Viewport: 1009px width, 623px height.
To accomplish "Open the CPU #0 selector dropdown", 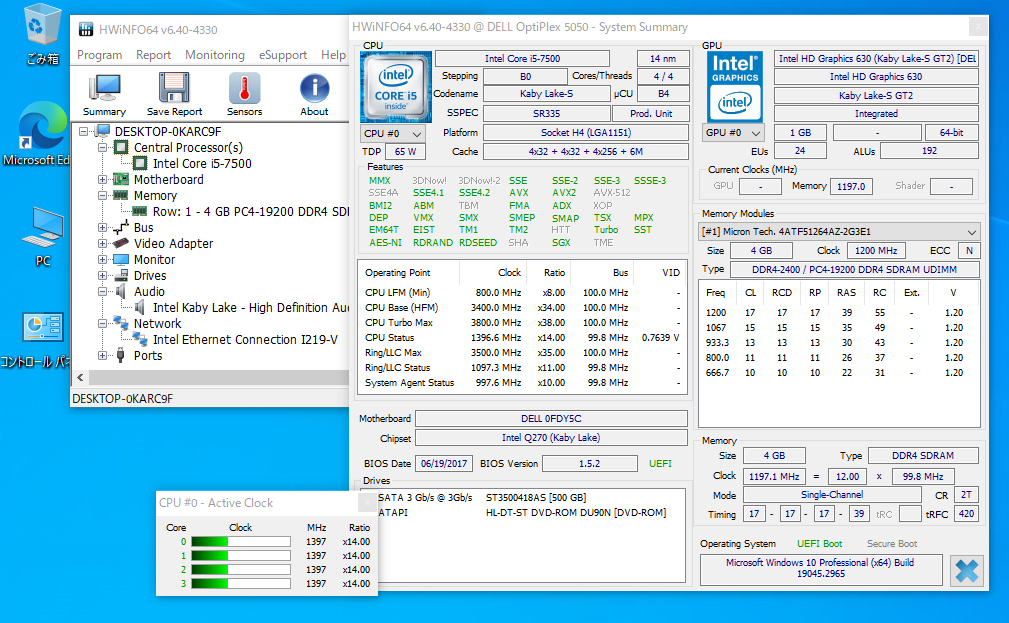I will (x=392, y=133).
